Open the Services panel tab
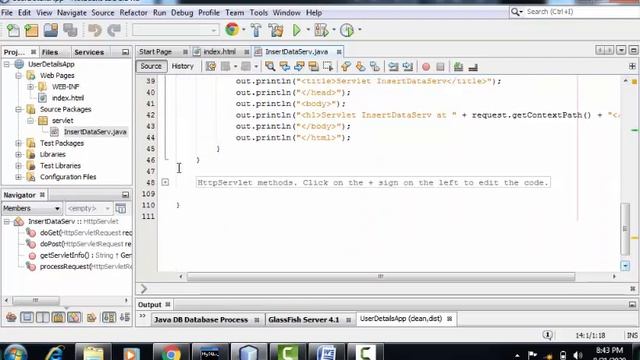This screenshot has height=360, width=640. 89,52
